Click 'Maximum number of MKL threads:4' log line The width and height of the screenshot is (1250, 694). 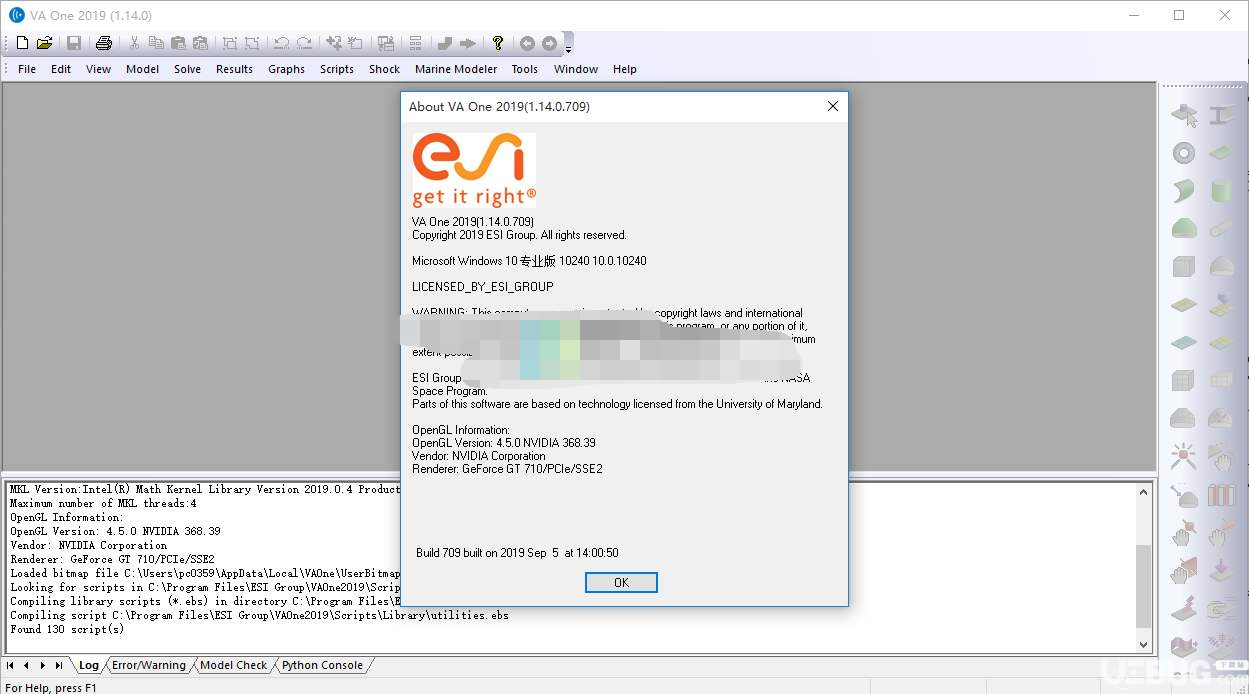(x=103, y=503)
